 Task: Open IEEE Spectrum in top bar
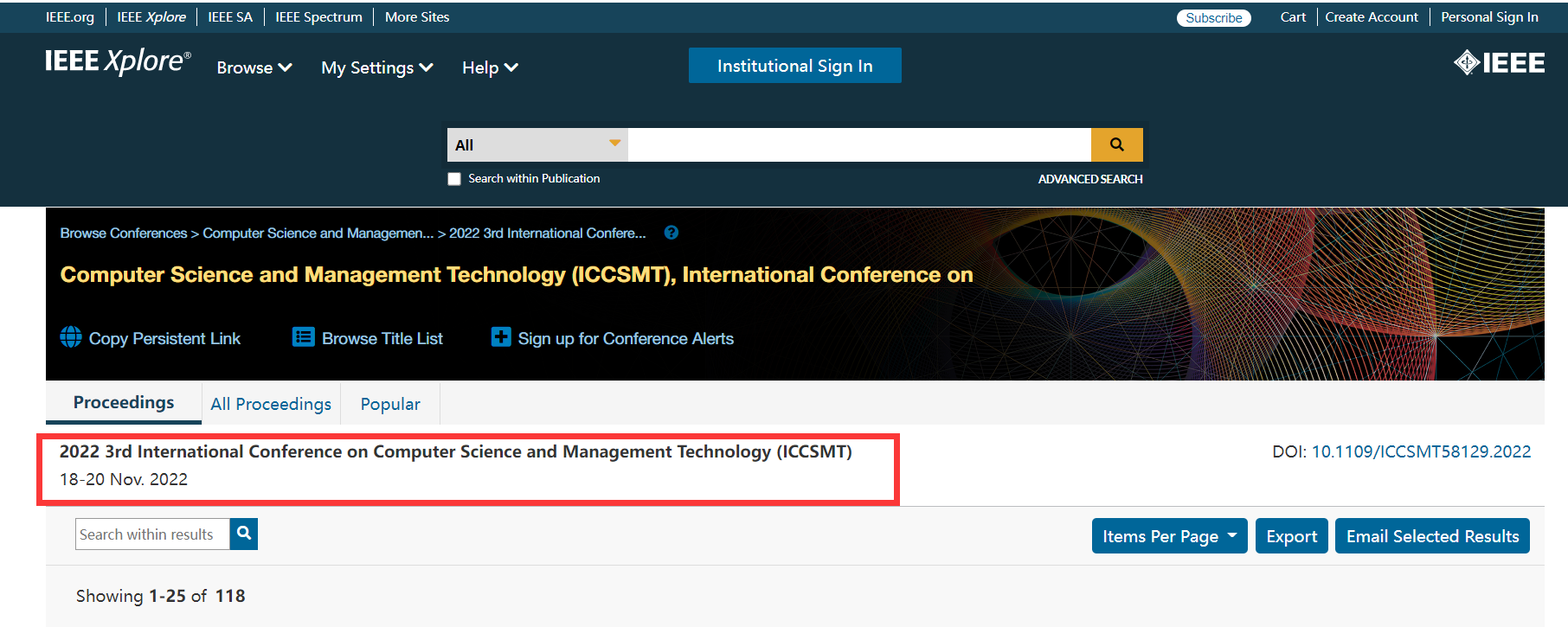coord(318,17)
